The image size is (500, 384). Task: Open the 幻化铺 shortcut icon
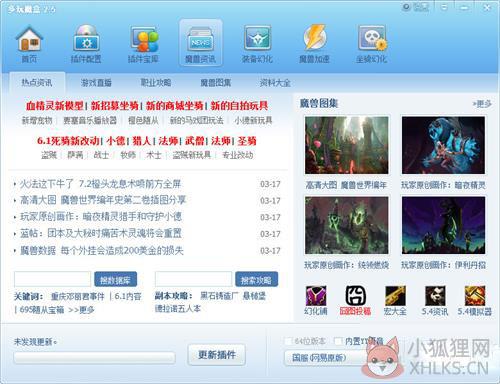(x=316, y=300)
